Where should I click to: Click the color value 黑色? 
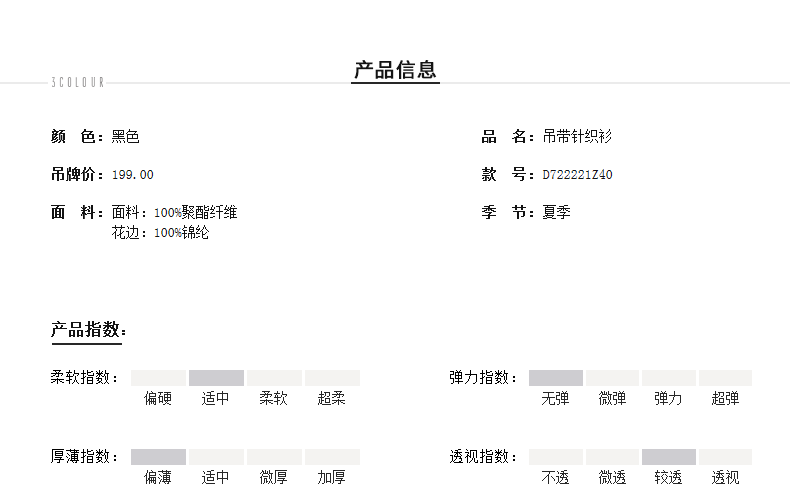click(125, 136)
